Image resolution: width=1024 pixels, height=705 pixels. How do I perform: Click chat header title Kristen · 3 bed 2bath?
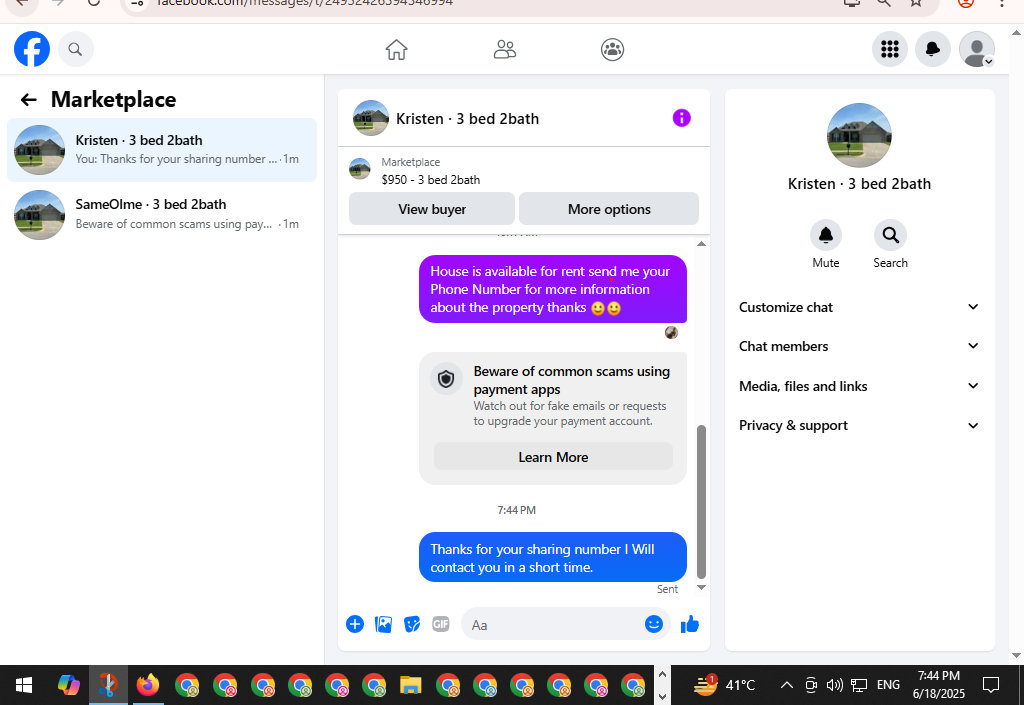(x=468, y=119)
